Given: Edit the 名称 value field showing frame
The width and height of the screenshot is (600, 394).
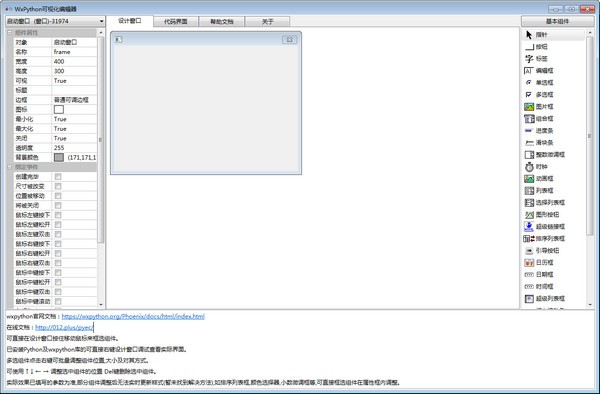Looking at the screenshot, I should pos(74,52).
